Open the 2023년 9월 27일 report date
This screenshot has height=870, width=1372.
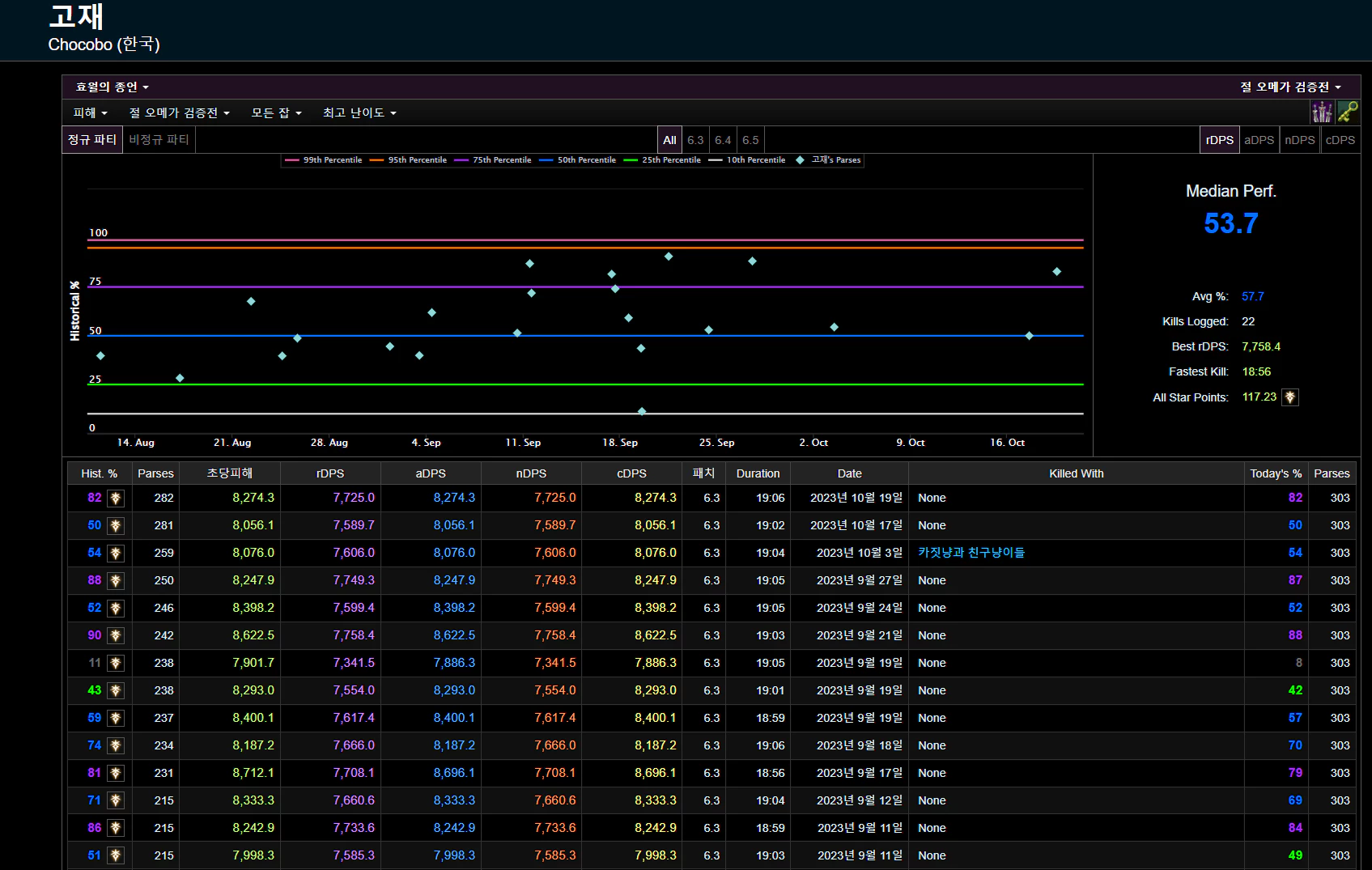point(860,580)
